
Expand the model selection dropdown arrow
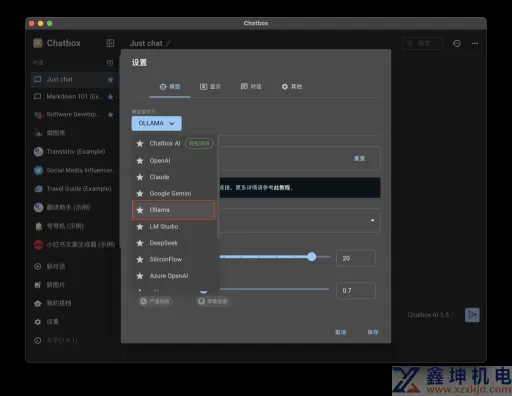(x=372, y=221)
